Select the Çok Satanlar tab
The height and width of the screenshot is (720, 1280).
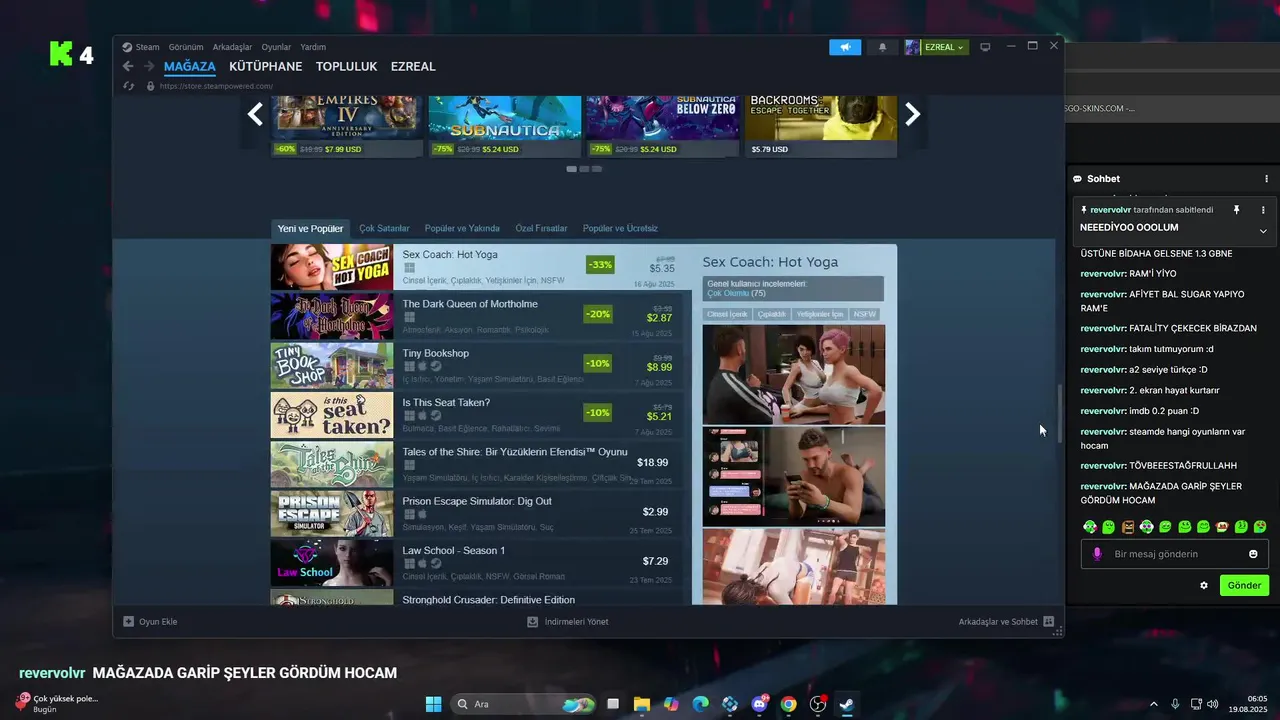(x=385, y=229)
